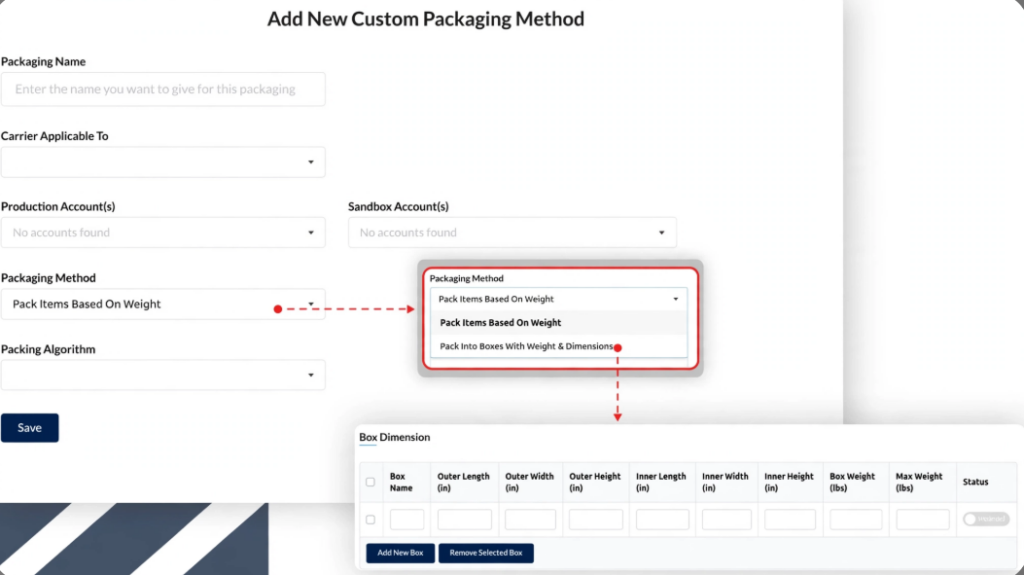
Task: Click the Save button
Action: pyautogui.click(x=29, y=428)
